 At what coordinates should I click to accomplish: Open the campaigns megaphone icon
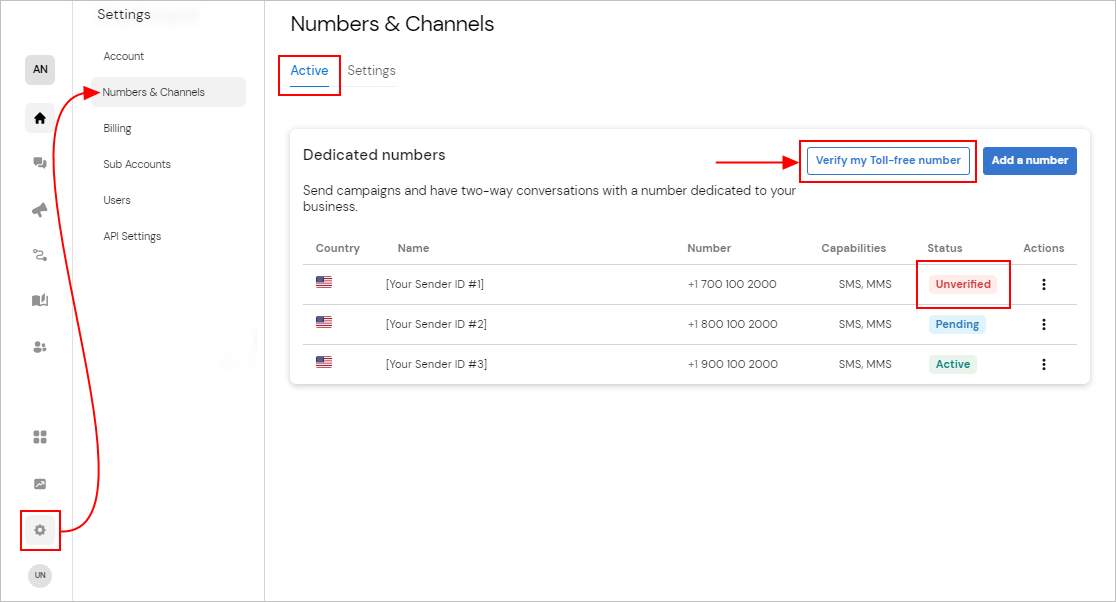[40, 210]
